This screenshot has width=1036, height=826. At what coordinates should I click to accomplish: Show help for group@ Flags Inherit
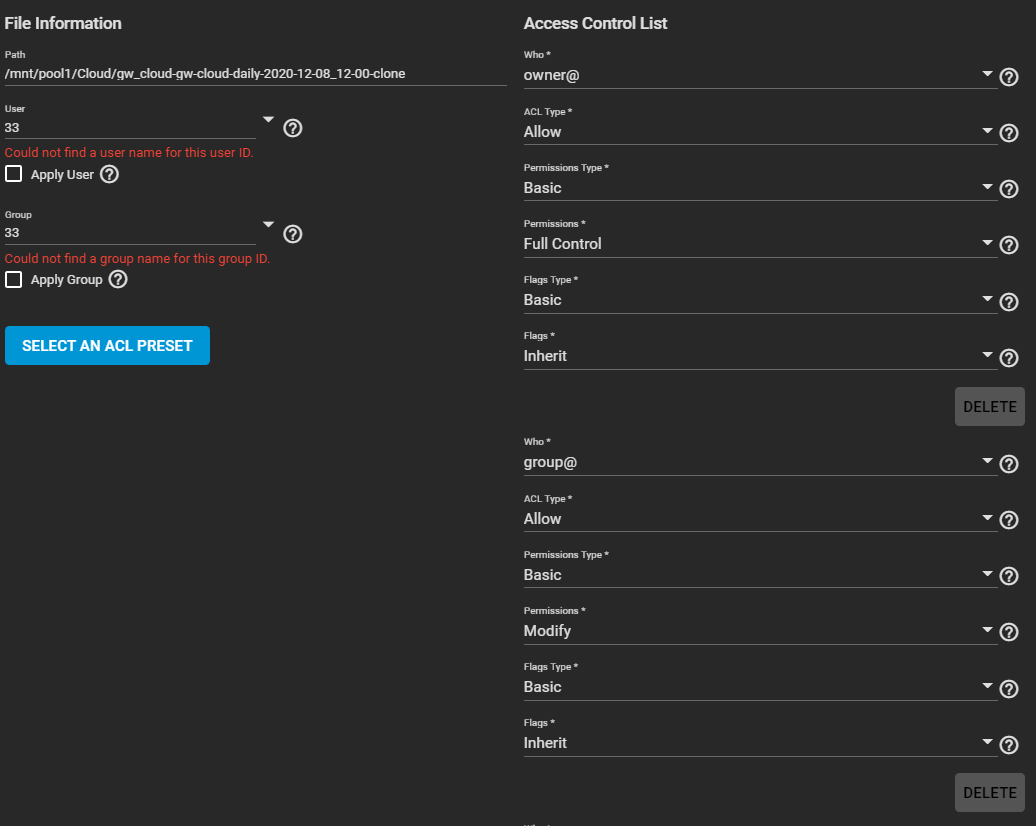tap(1008, 745)
